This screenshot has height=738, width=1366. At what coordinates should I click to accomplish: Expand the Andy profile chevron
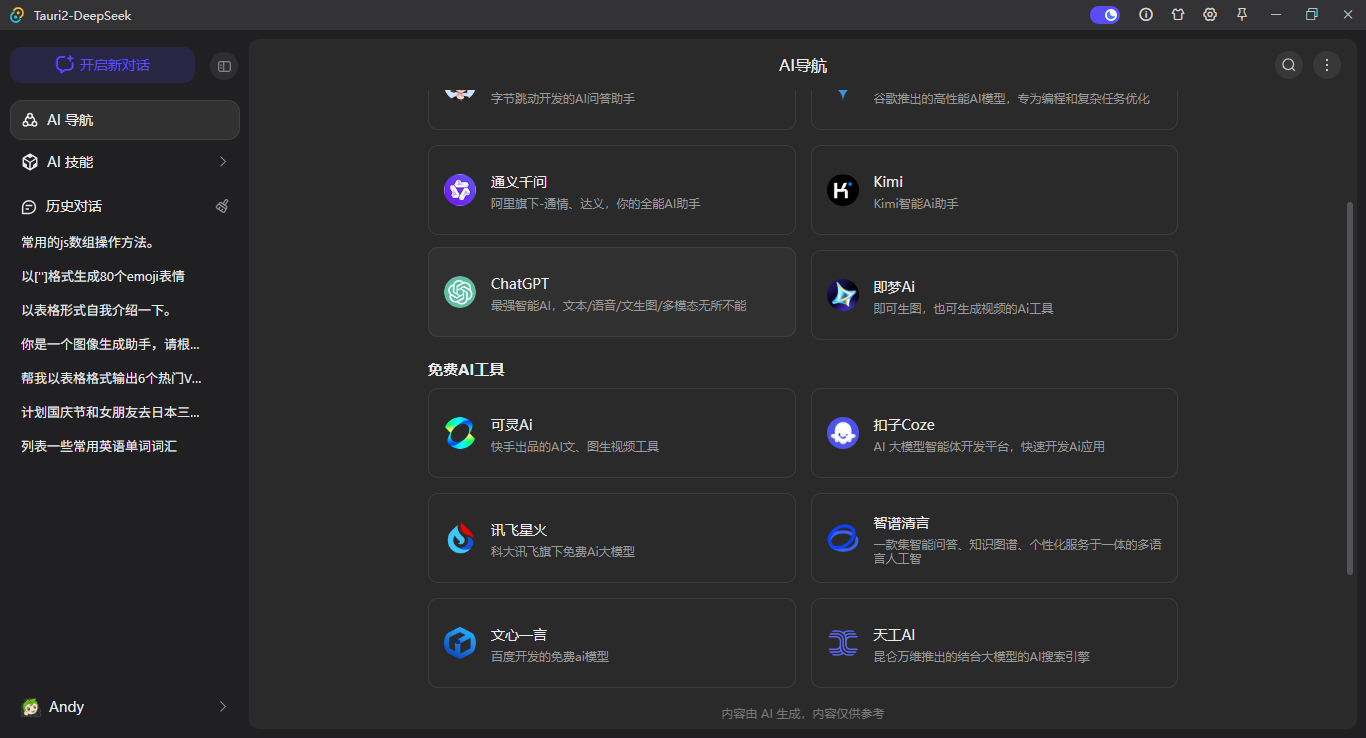(223, 707)
